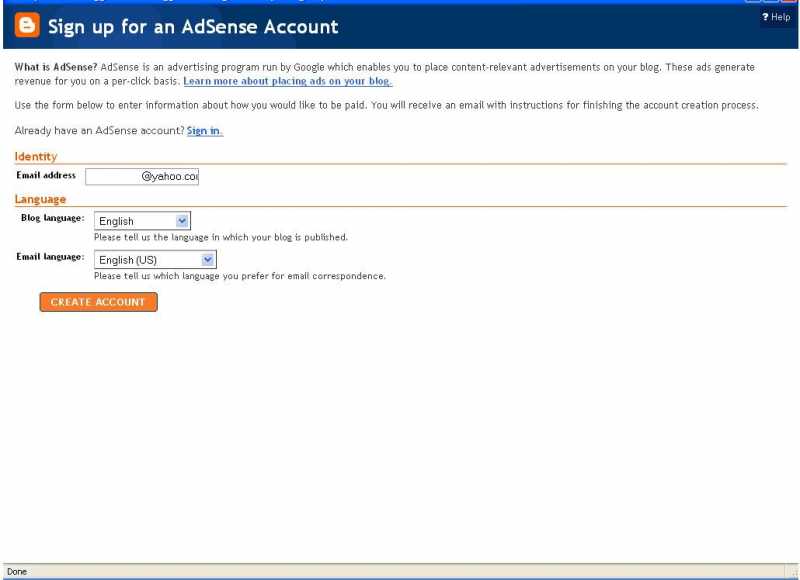This screenshot has height=580, width=800.
Task: Click the Sign up for an AdSense Account title
Action: tap(190, 26)
